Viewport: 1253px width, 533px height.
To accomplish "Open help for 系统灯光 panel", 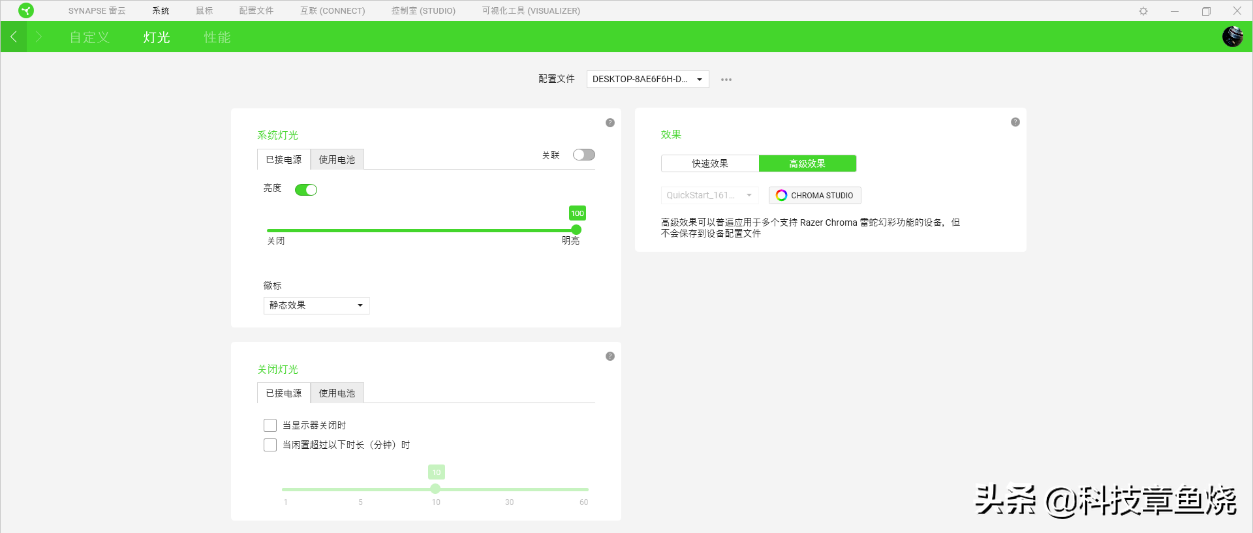I will point(610,122).
